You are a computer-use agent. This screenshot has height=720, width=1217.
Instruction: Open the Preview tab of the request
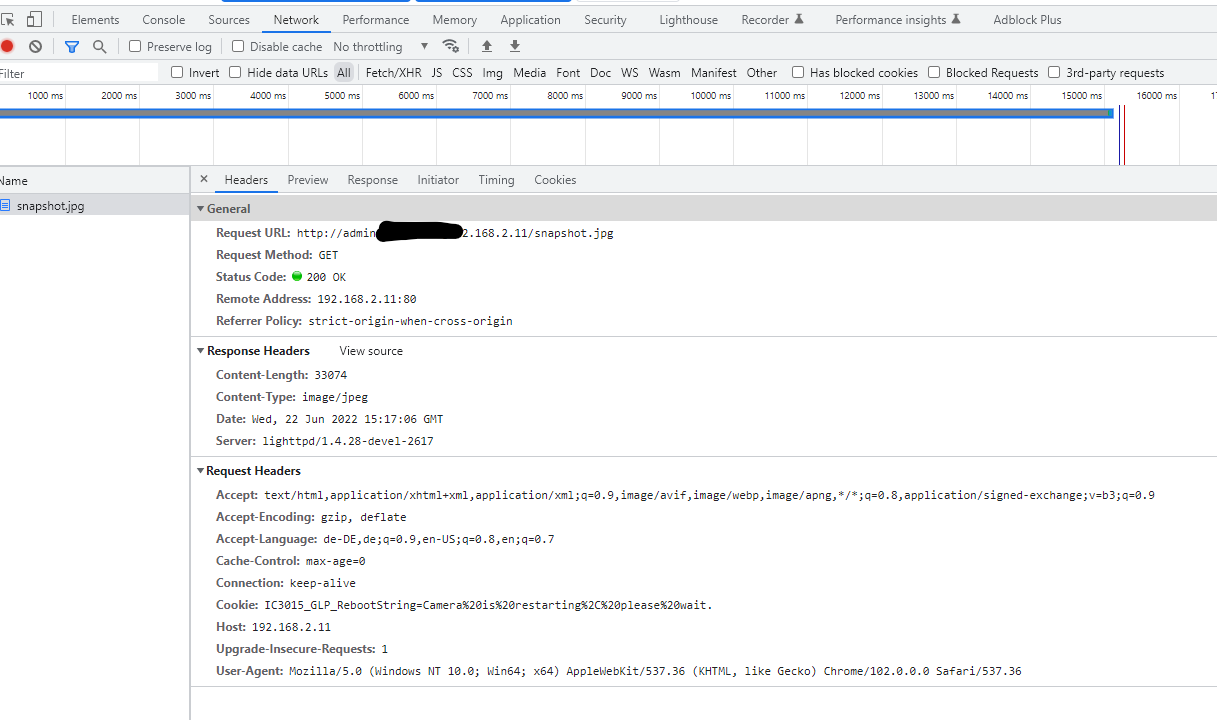pyautogui.click(x=308, y=180)
